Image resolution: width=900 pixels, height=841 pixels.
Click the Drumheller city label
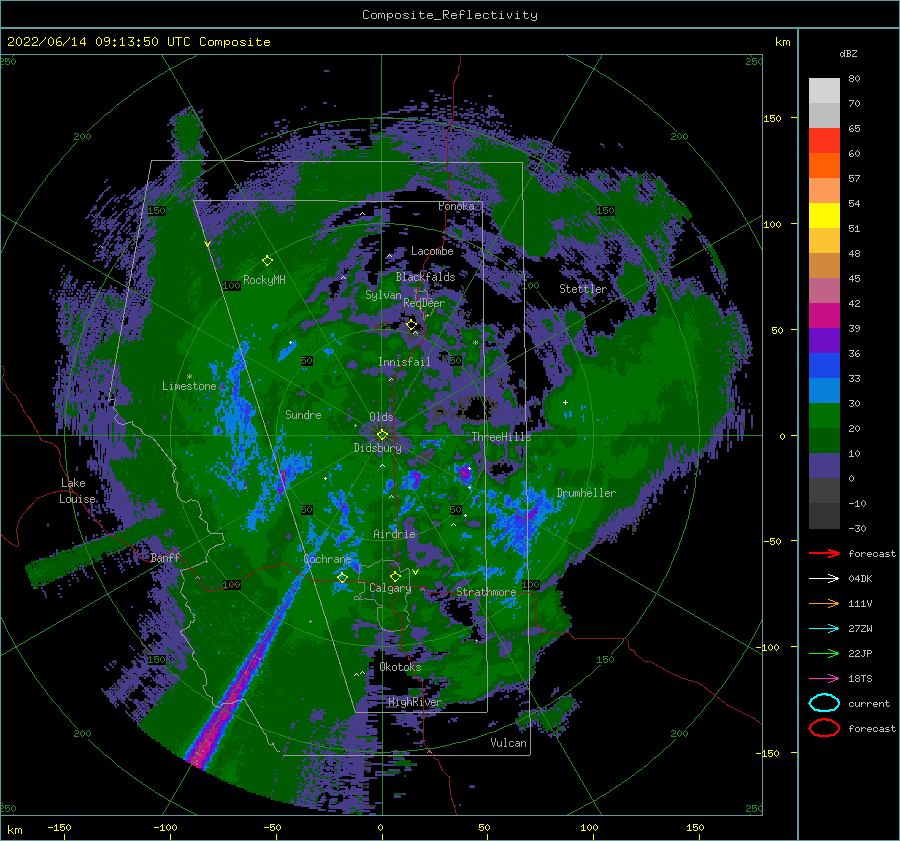pos(586,493)
